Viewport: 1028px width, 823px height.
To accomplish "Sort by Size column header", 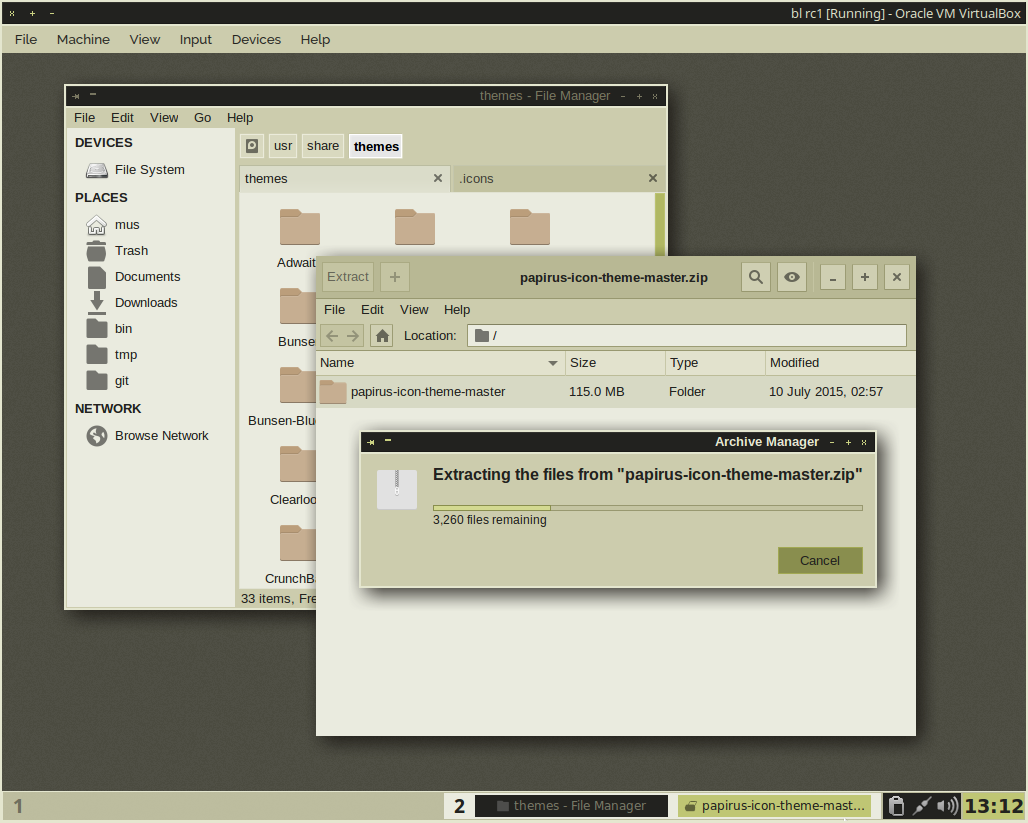I will (615, 363).
